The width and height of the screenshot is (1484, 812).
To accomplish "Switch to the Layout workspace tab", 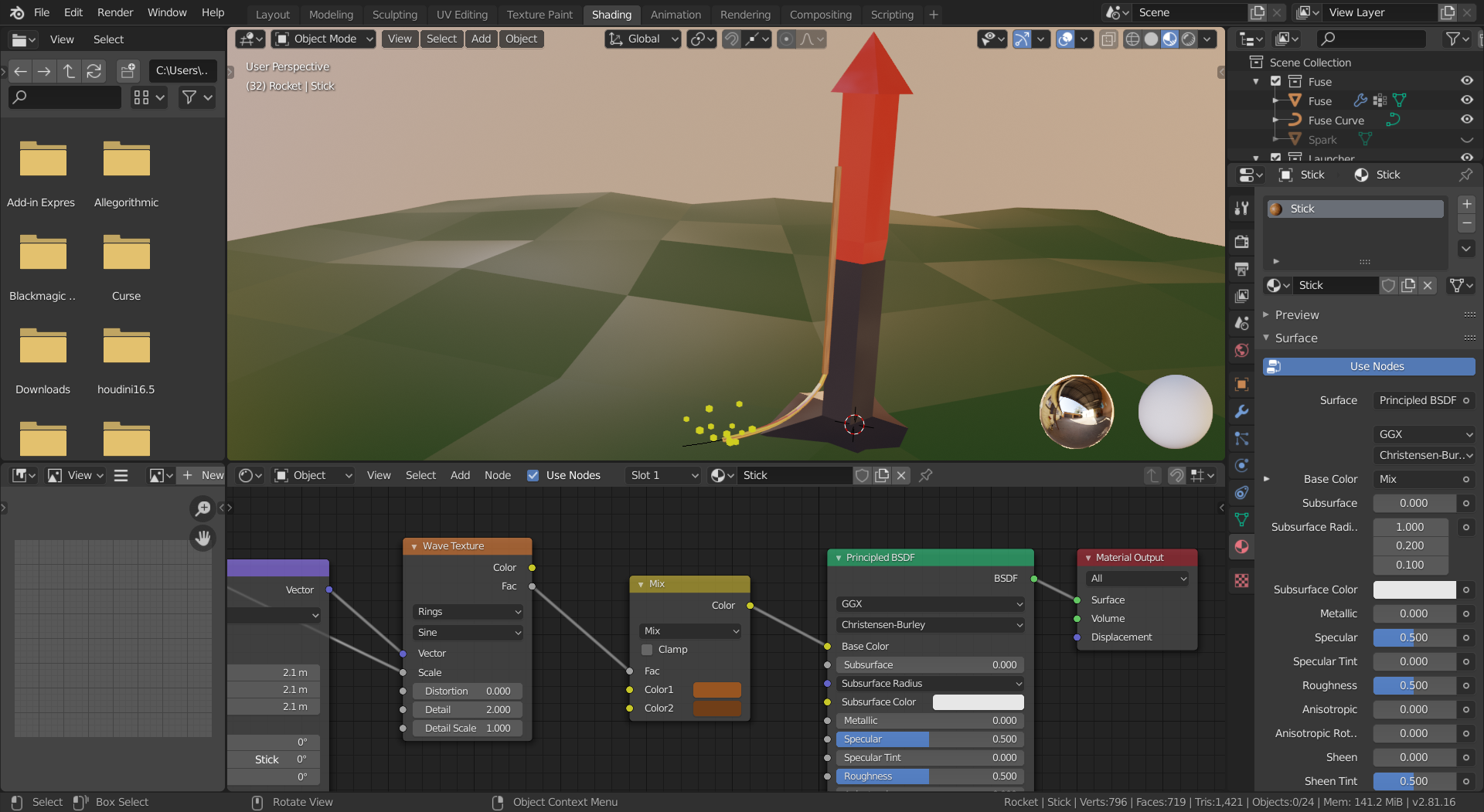I will coord(273,15).
